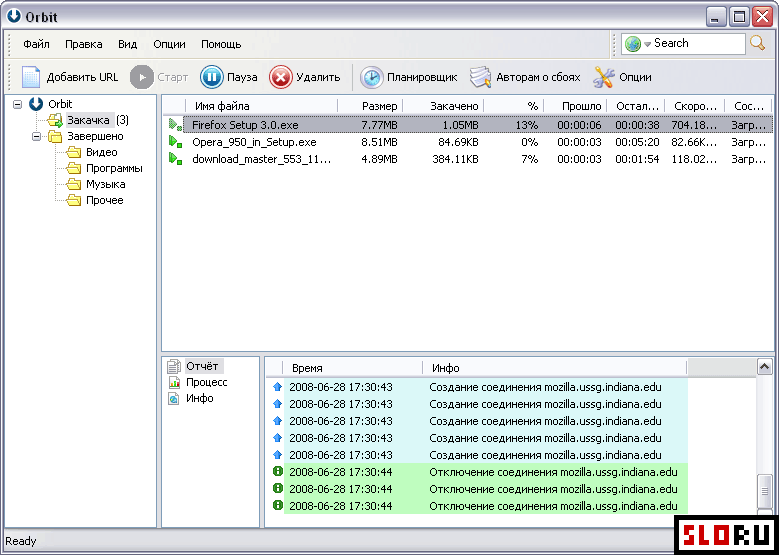Click the Время log column header
779x555 pixels.
coord(352,368)
